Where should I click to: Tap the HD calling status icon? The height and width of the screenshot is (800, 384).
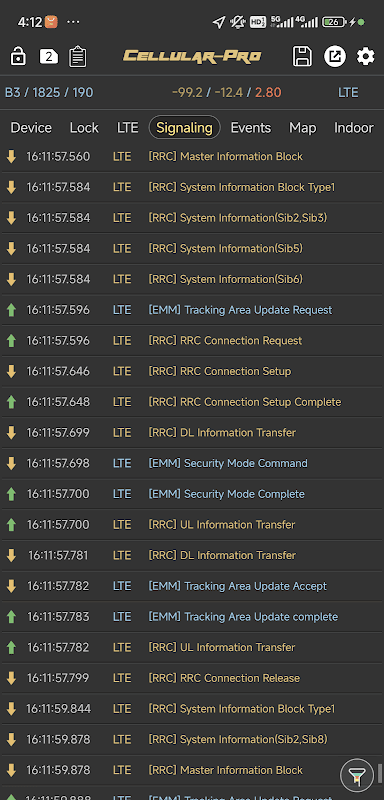coord(258,22)
